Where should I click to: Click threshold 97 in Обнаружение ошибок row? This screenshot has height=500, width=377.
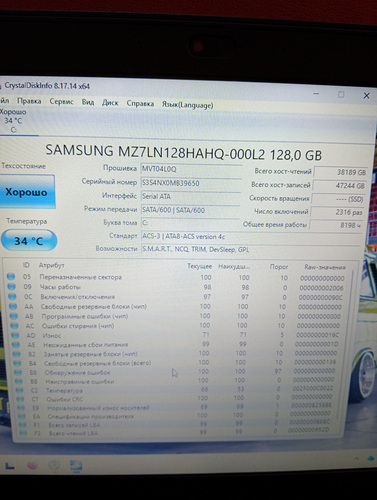click(278, 371)
